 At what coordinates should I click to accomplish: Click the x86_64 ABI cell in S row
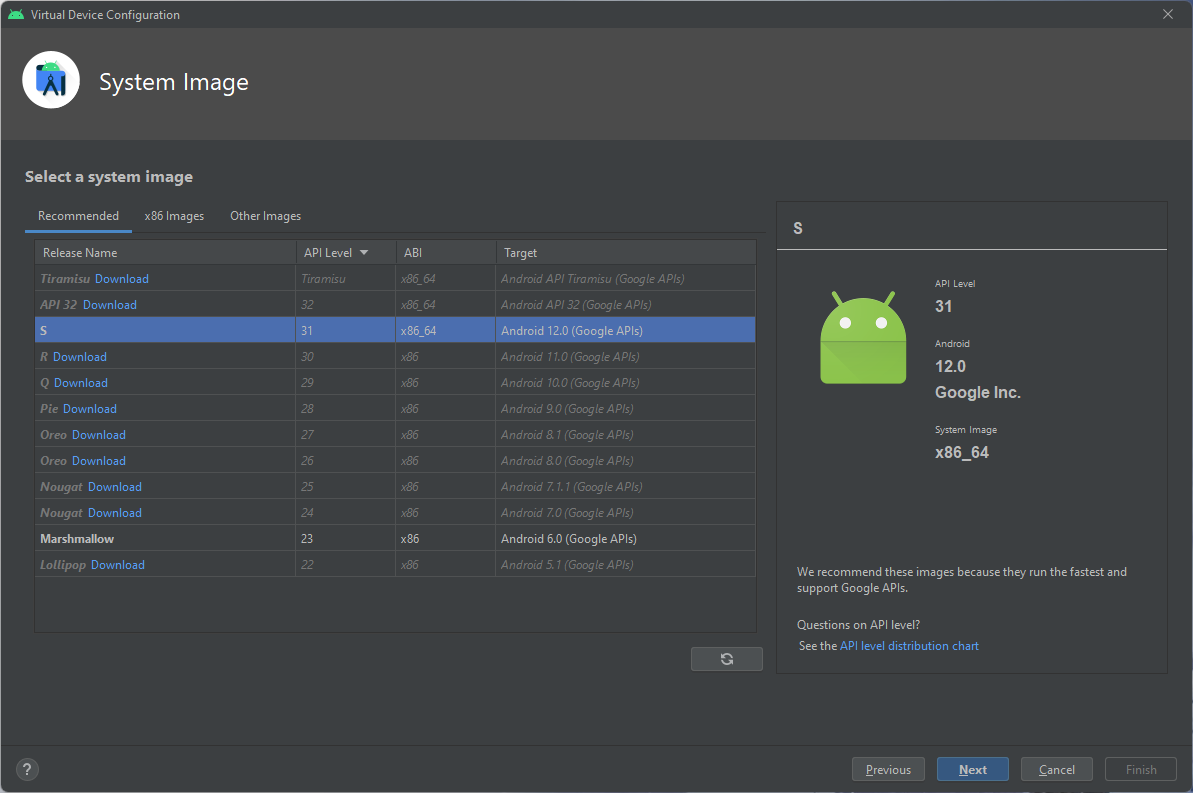(446, 330)
